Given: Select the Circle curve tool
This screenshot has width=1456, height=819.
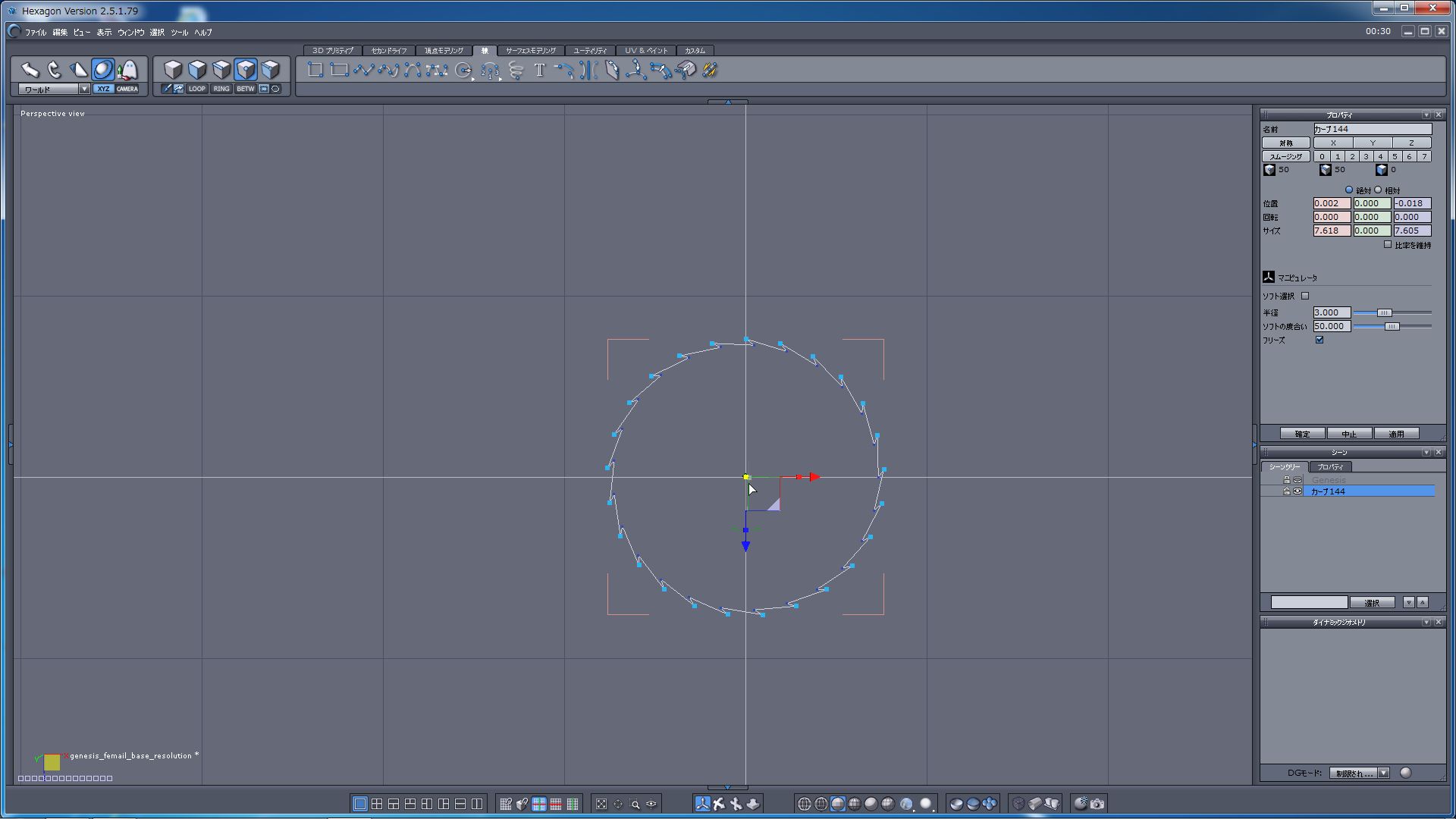Looking at the screenshot, I should click(463, 71).
